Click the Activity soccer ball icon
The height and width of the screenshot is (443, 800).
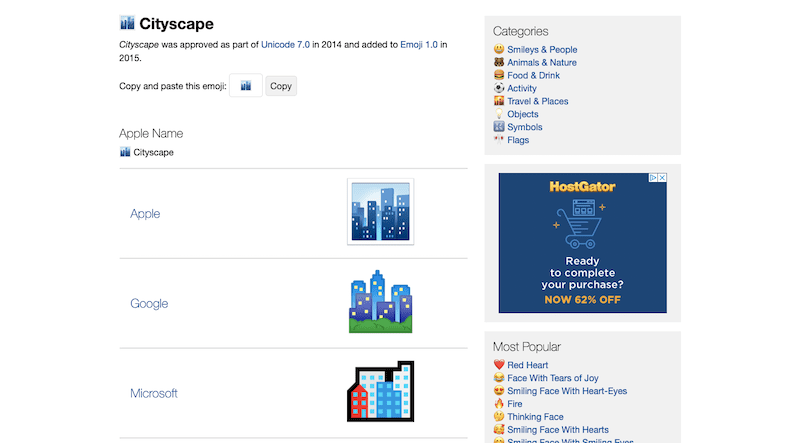[x=499, y=88]
